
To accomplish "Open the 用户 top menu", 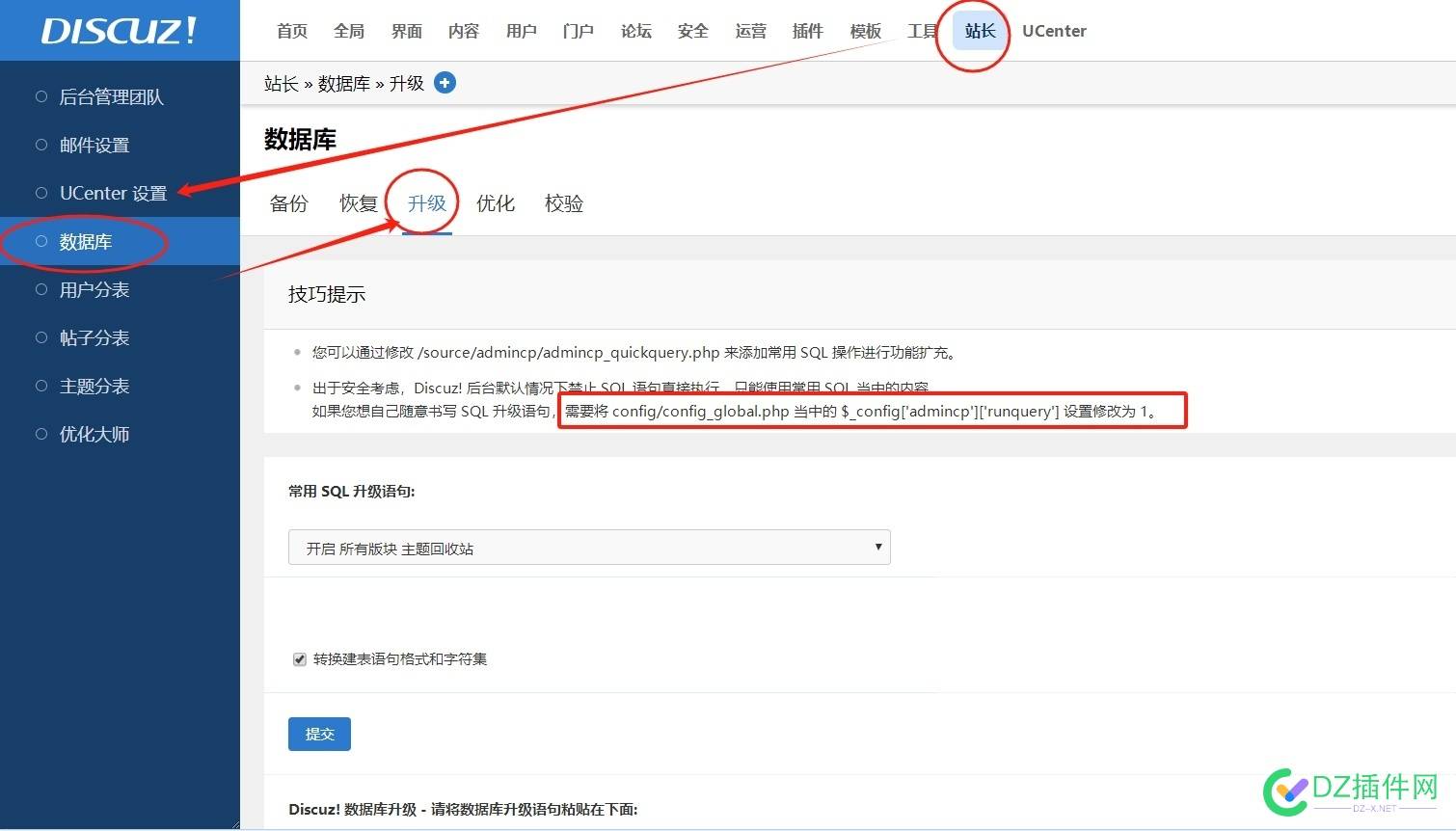I will coord(522,31).
